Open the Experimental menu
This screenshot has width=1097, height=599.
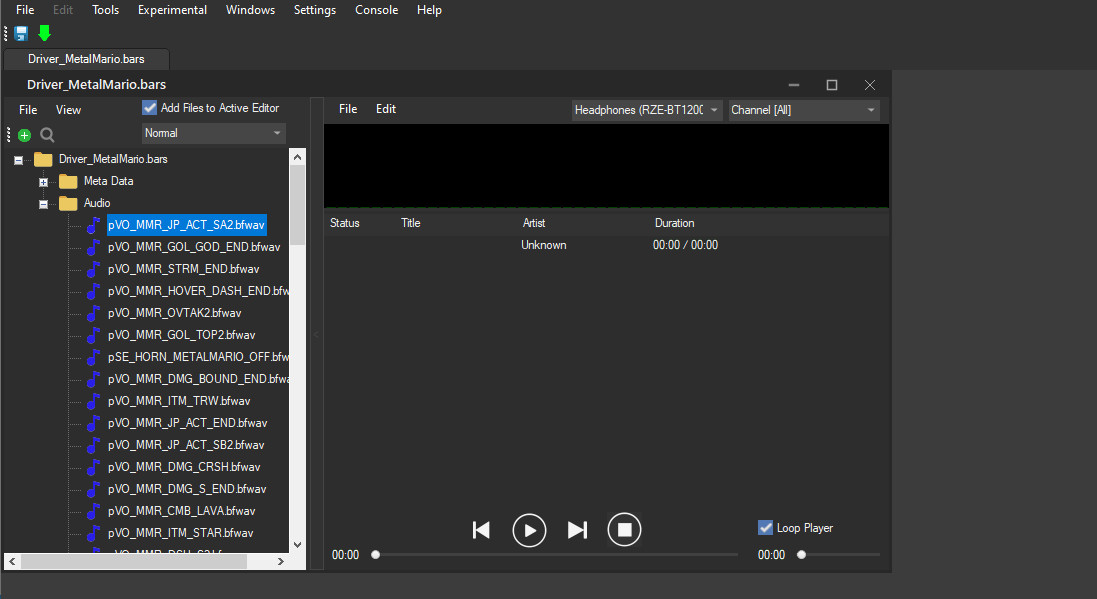click(172, 10)
